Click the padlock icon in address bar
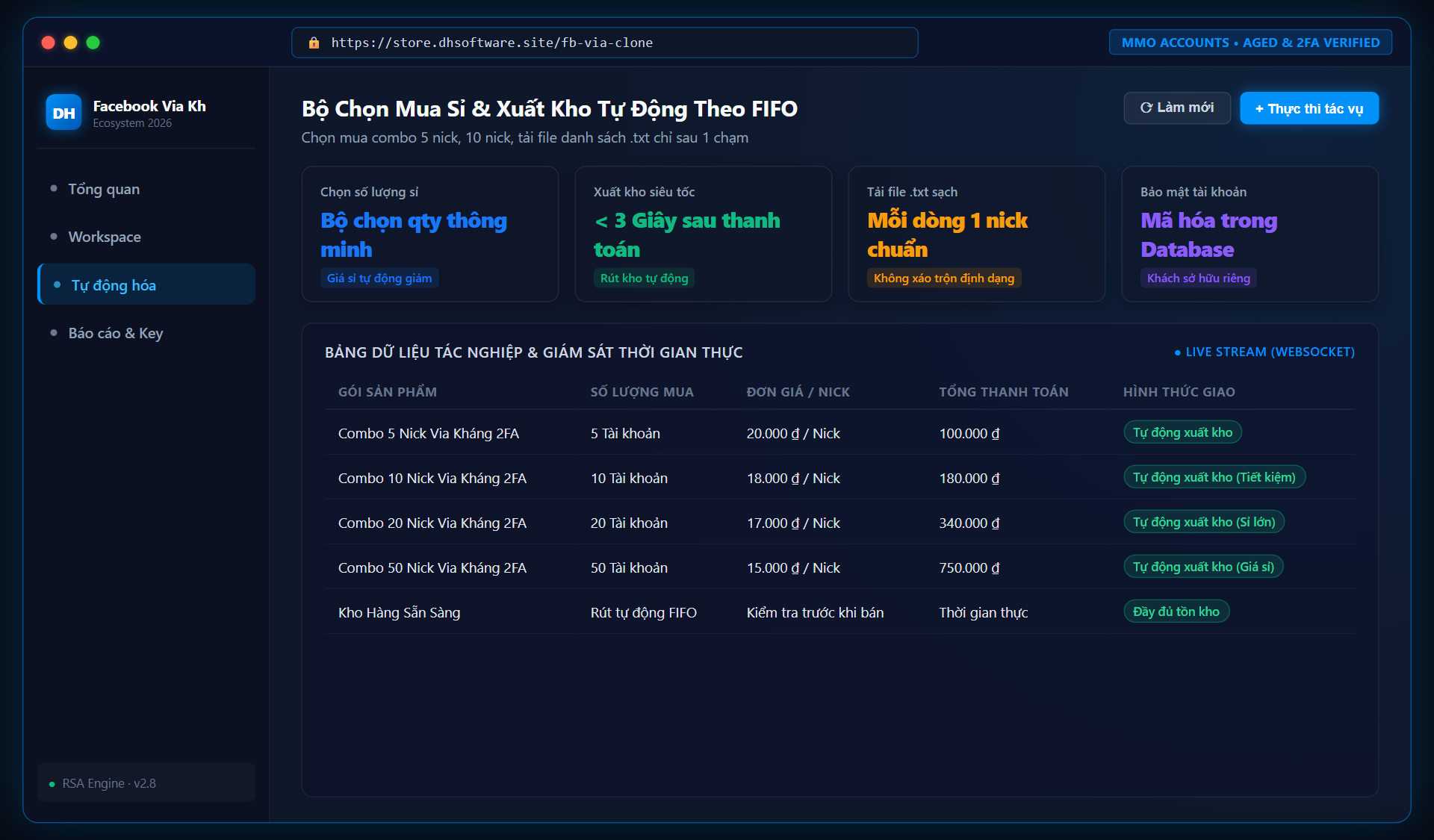 click(x=314, y=43)
